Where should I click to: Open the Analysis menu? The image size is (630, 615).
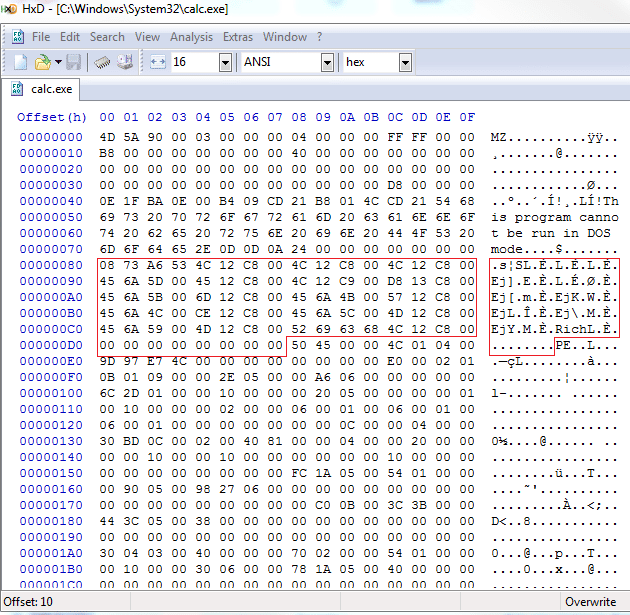(x=191, y=37)
